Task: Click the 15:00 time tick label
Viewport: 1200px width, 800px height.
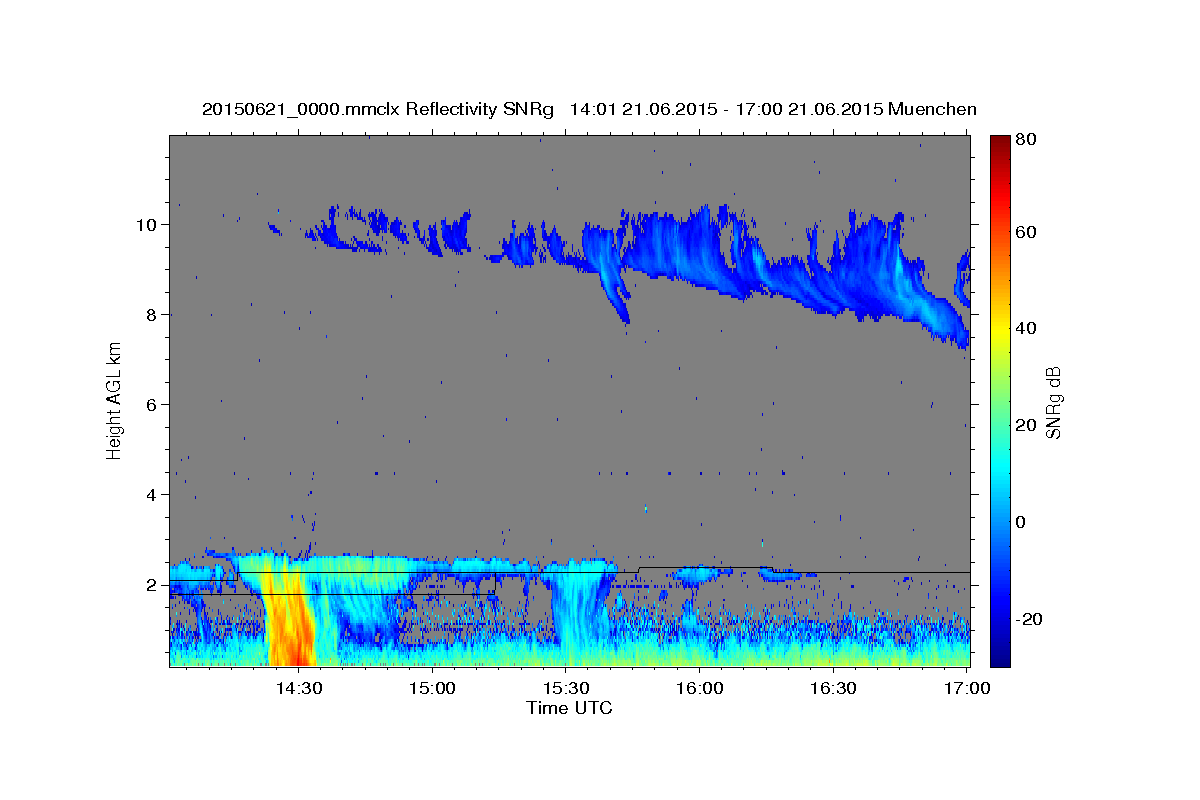Action: pyautogui.click(x=433, y=688)
